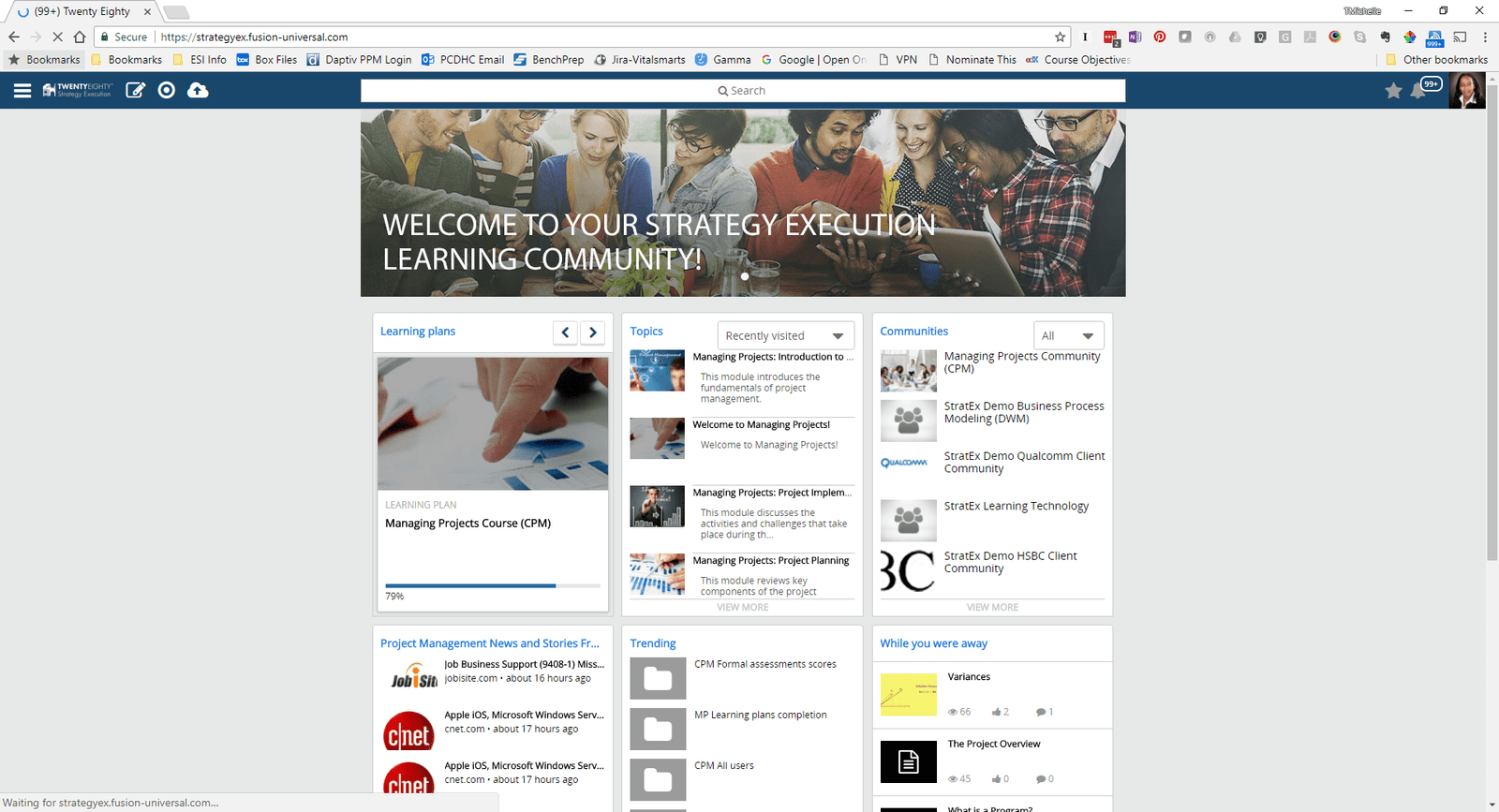
Task: Open Managing Projects Community (CPM) link
Action: pos(1021,362)
